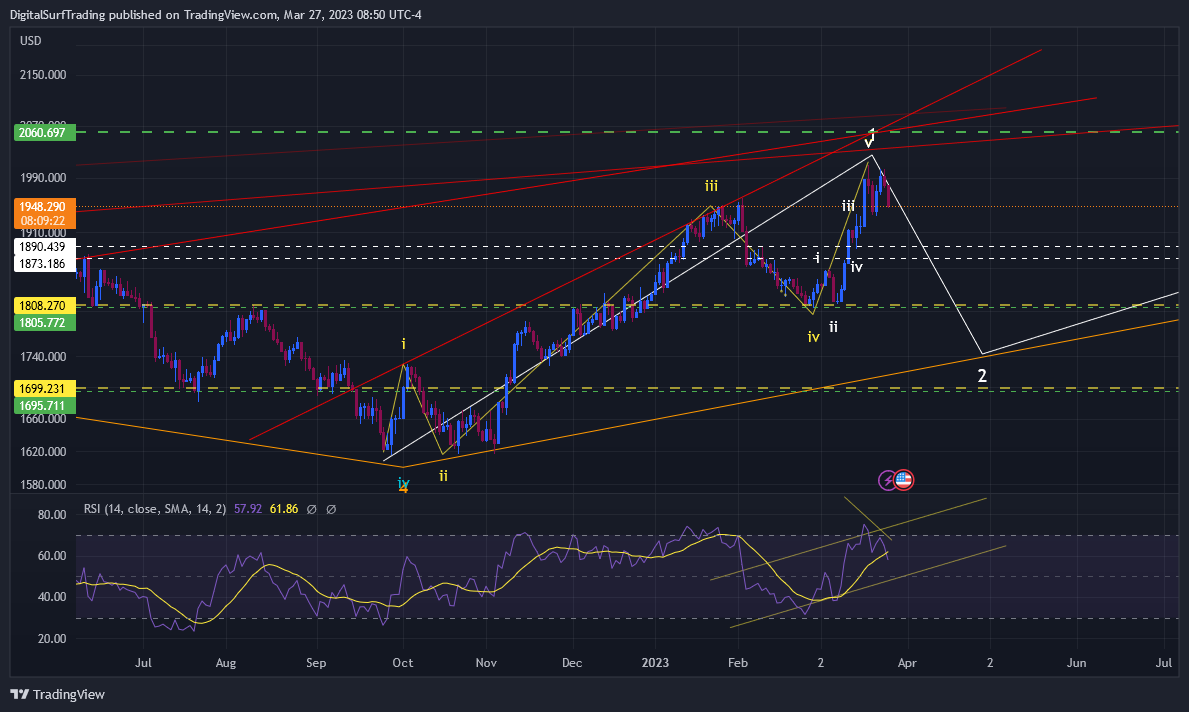Click the yellow wave iv label near March low
This screenshot has height=712, width=1189.
[814, 337]
